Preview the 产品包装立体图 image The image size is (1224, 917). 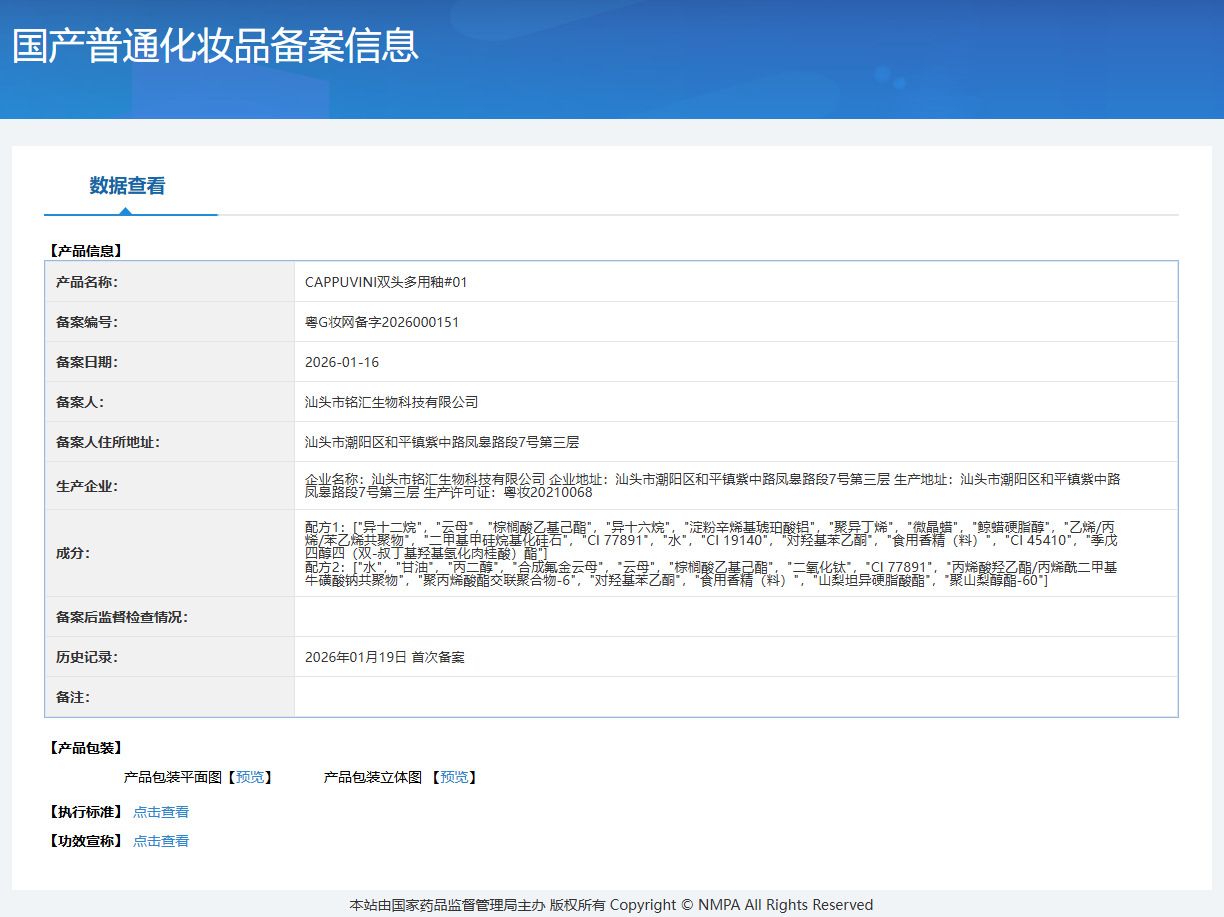click(x=455, y=777)
